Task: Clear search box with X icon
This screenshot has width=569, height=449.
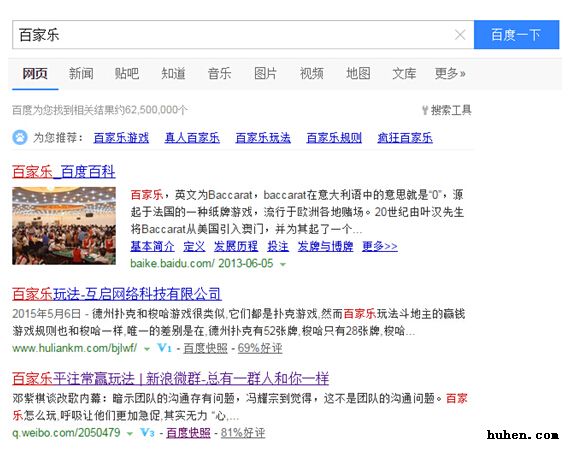Action: coord(460,35)
